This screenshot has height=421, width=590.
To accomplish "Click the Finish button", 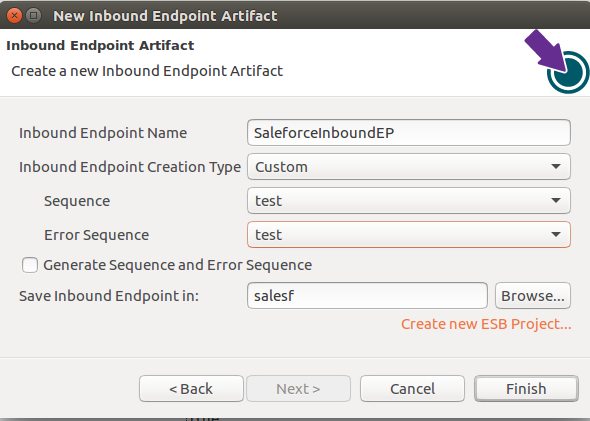I will [x=526, y=389].
